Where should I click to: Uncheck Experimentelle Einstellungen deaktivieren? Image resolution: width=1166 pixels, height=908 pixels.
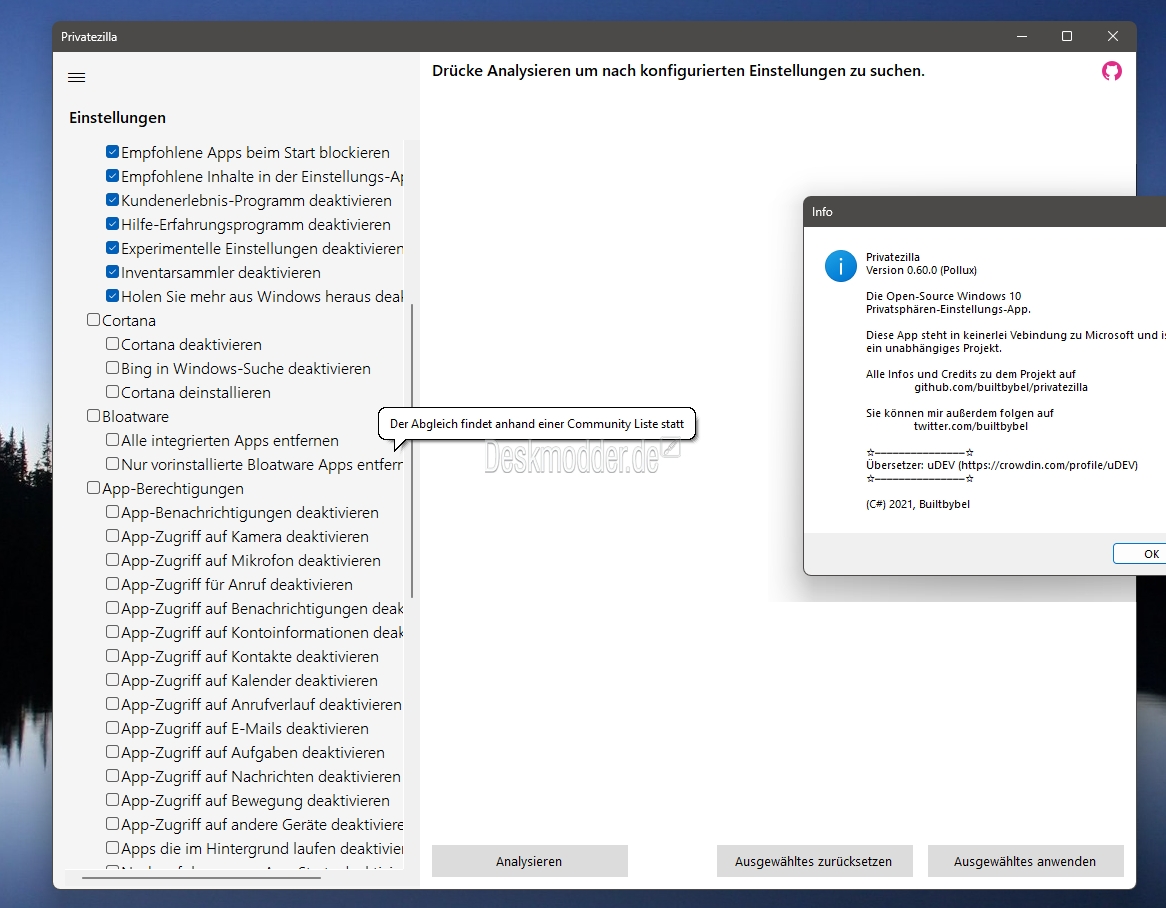click(x=112, y=248)
